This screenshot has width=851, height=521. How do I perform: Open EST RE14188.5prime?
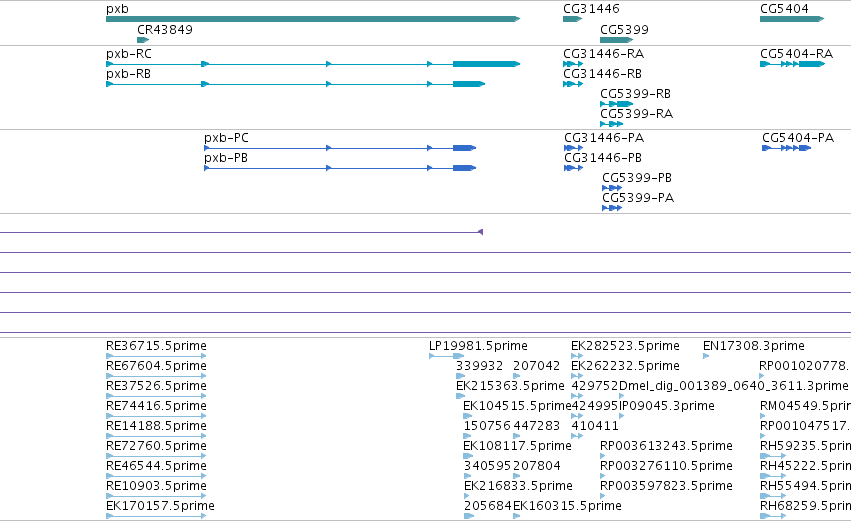click(x=156, y=426)
